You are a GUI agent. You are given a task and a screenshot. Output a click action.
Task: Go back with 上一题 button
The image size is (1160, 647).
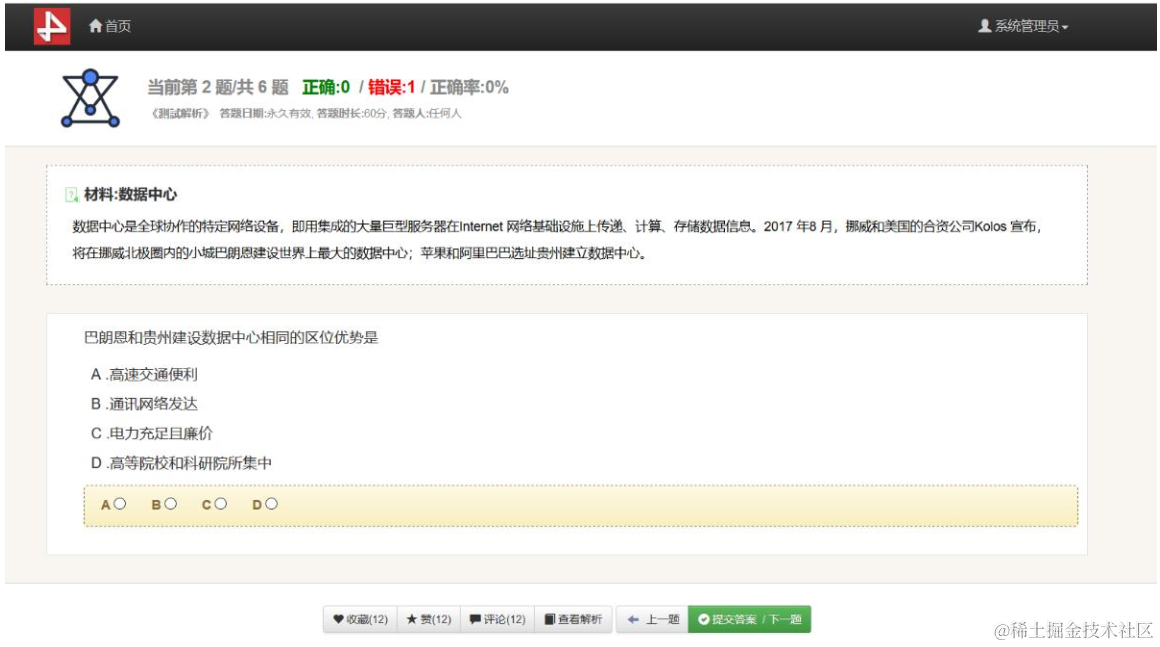click(652, 619)
